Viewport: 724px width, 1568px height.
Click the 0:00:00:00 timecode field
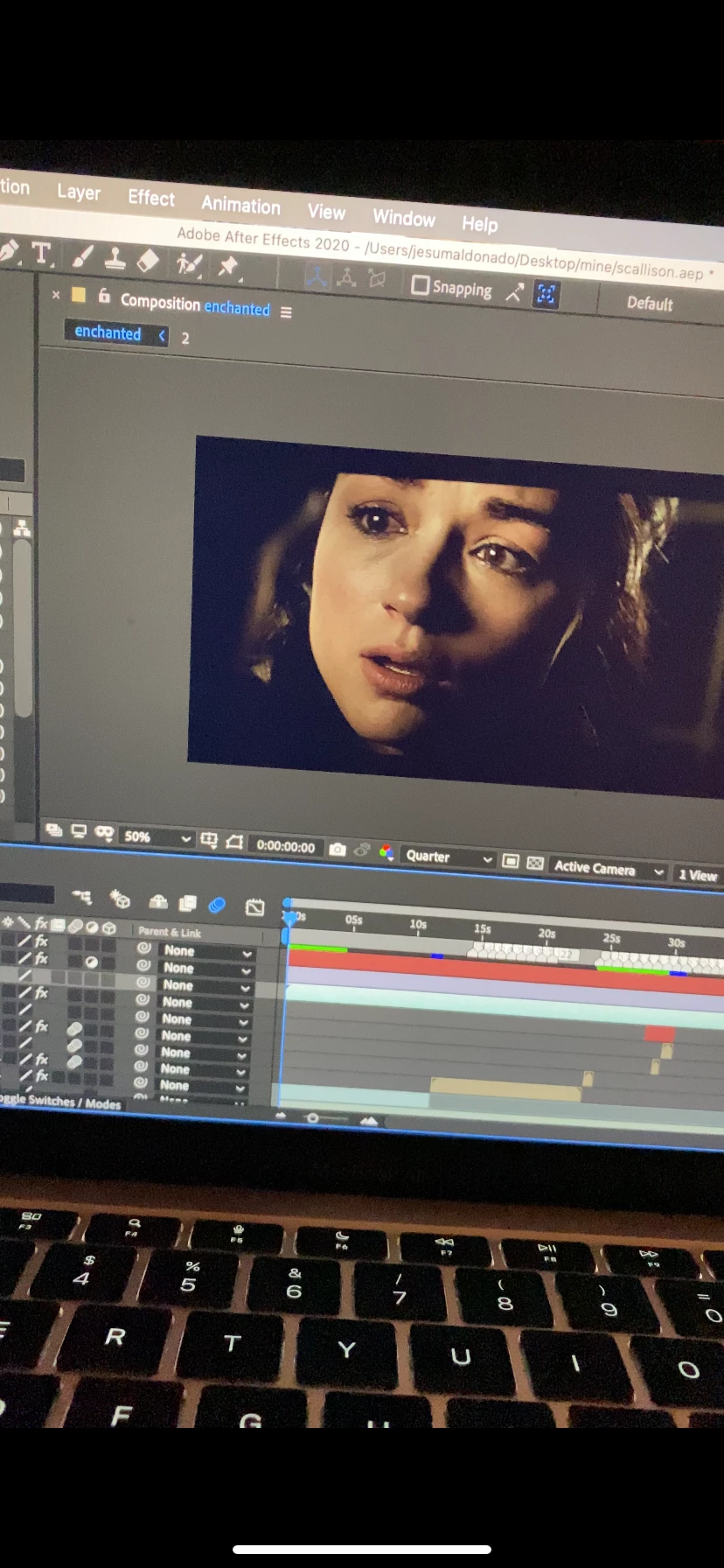click(285, 846)
